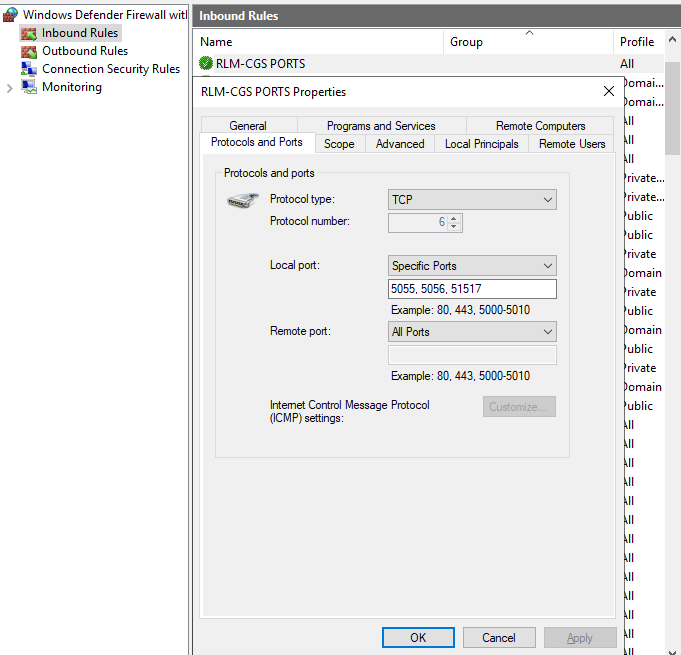Screen dimensions: 681x655
Task: Select the Outbound Rules tree icon
Action: point(29,51)
